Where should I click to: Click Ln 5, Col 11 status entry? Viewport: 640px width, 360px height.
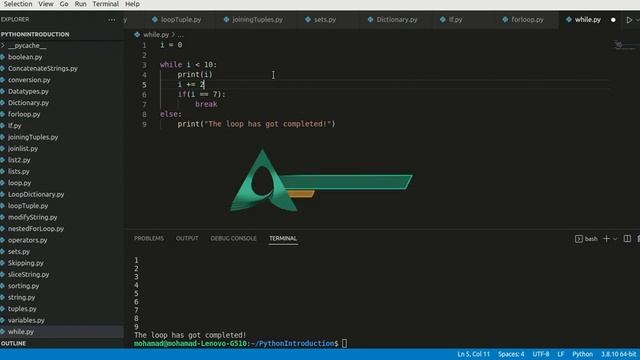click(473, 354)
